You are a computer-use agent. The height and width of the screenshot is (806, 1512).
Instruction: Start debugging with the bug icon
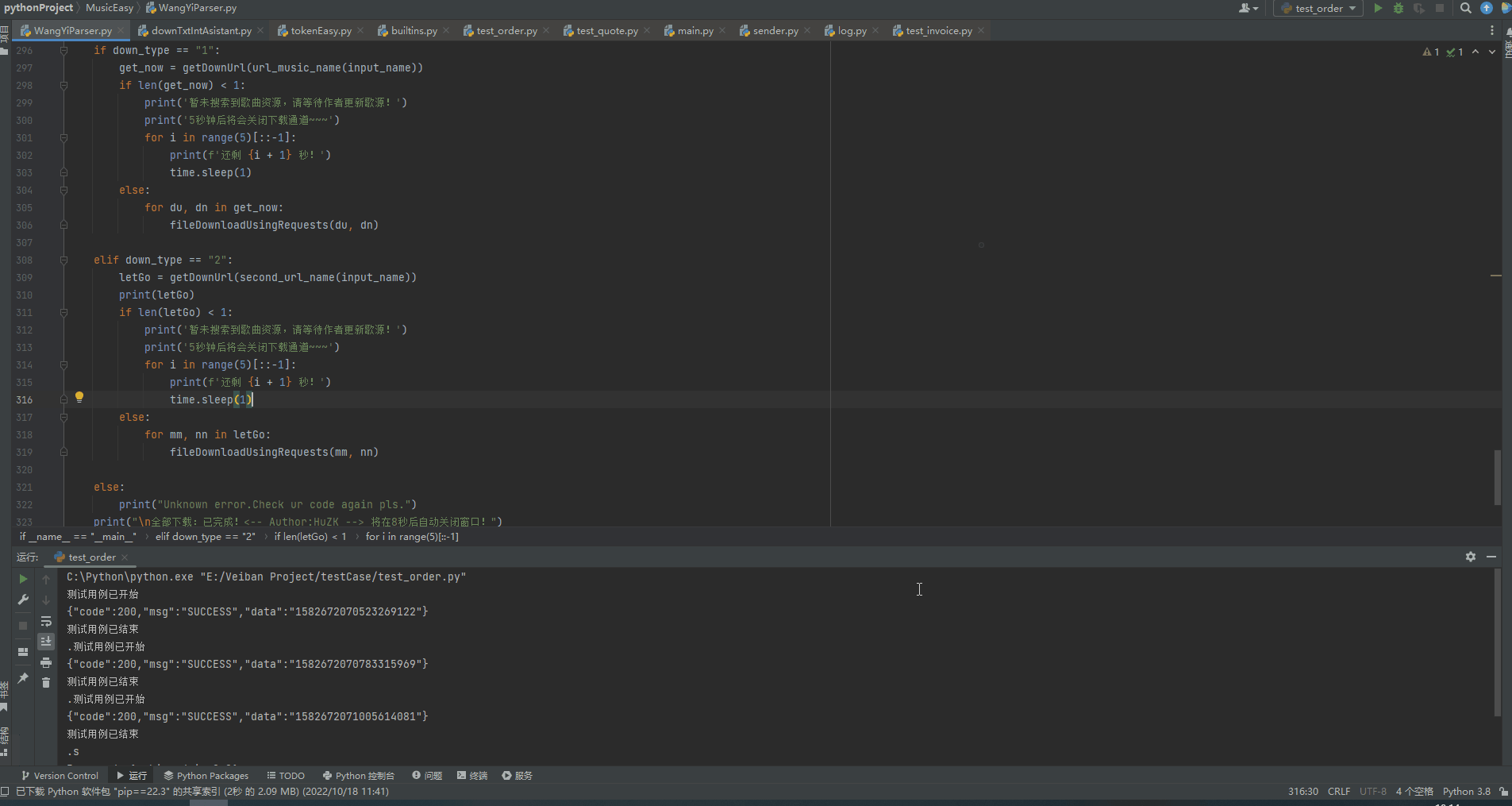click(x=1399, y=8)
